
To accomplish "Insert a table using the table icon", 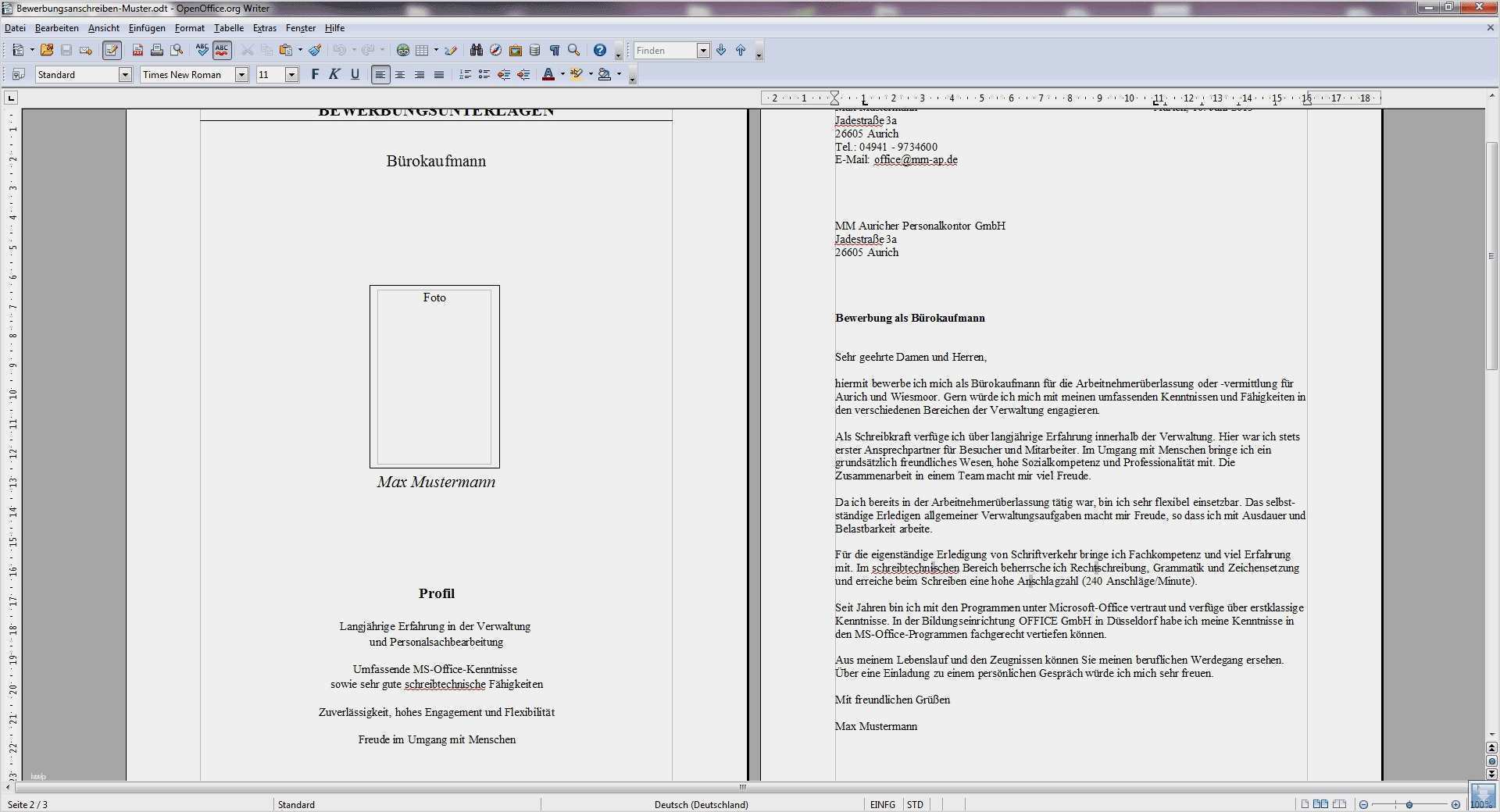I will tap(422, 51).
